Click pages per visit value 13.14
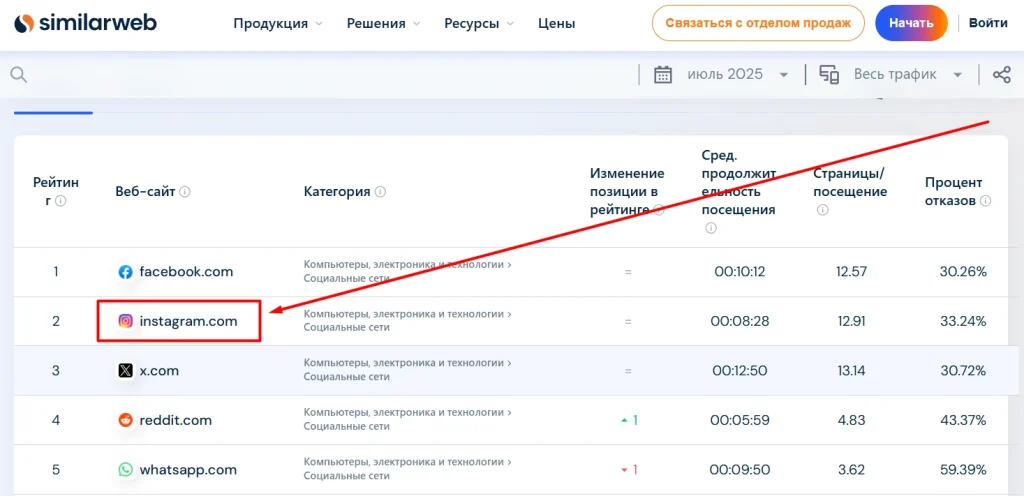The height and width of the screenshot is (496, 1024). (851, 371)
